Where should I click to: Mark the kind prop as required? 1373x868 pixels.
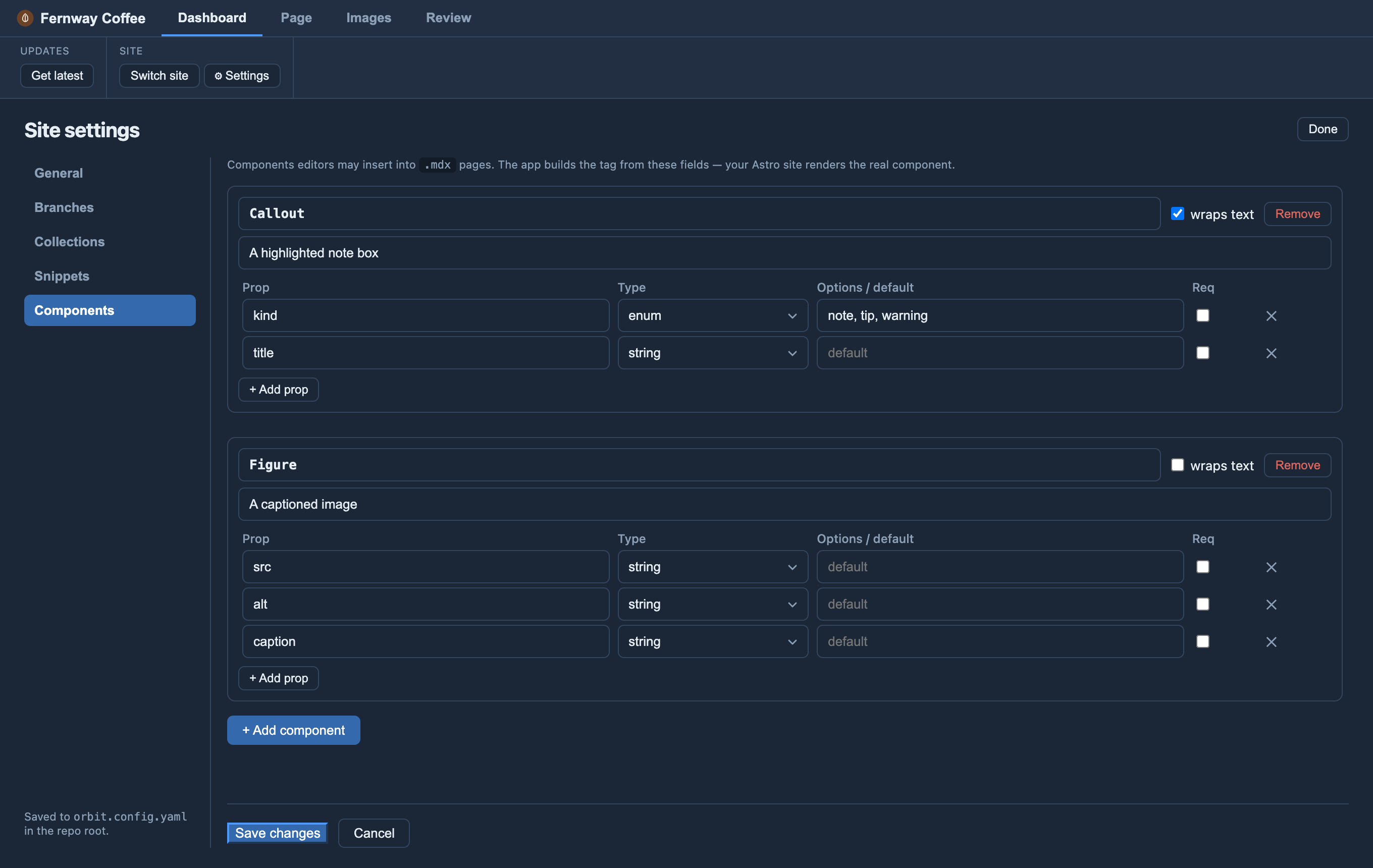[x=1202, y=316]
